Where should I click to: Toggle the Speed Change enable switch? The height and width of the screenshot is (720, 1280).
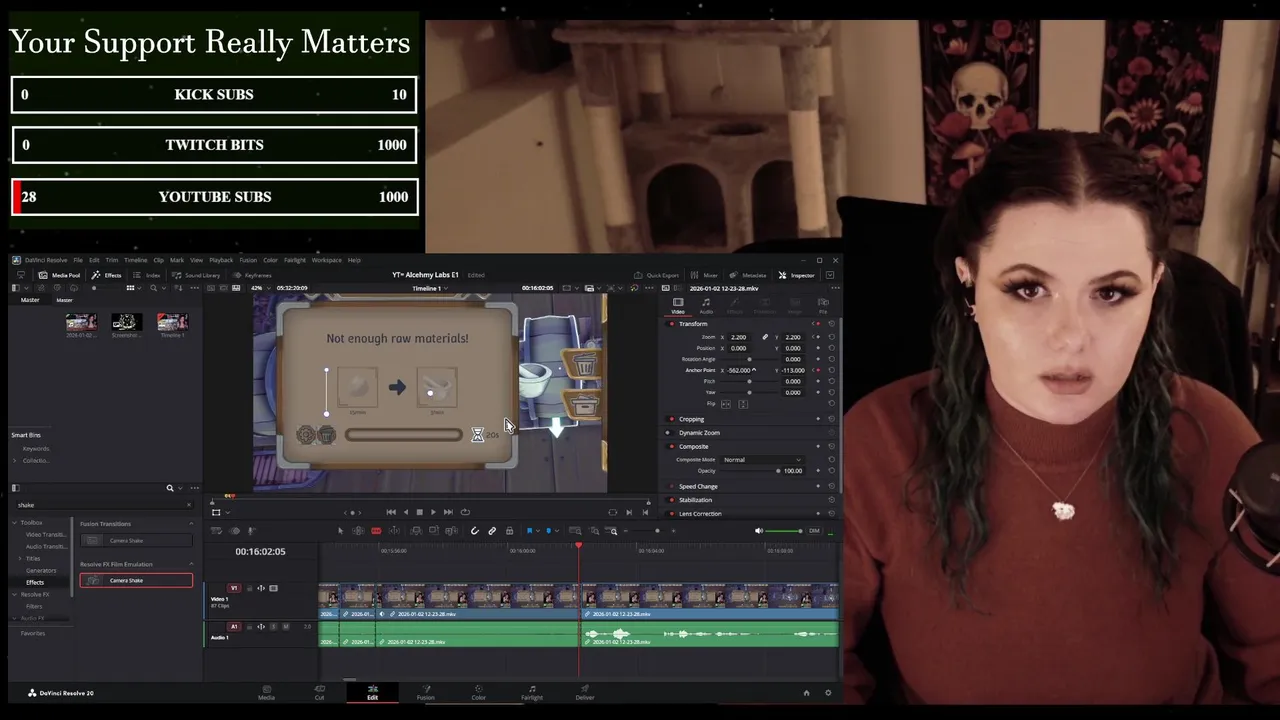click(671, 486)
